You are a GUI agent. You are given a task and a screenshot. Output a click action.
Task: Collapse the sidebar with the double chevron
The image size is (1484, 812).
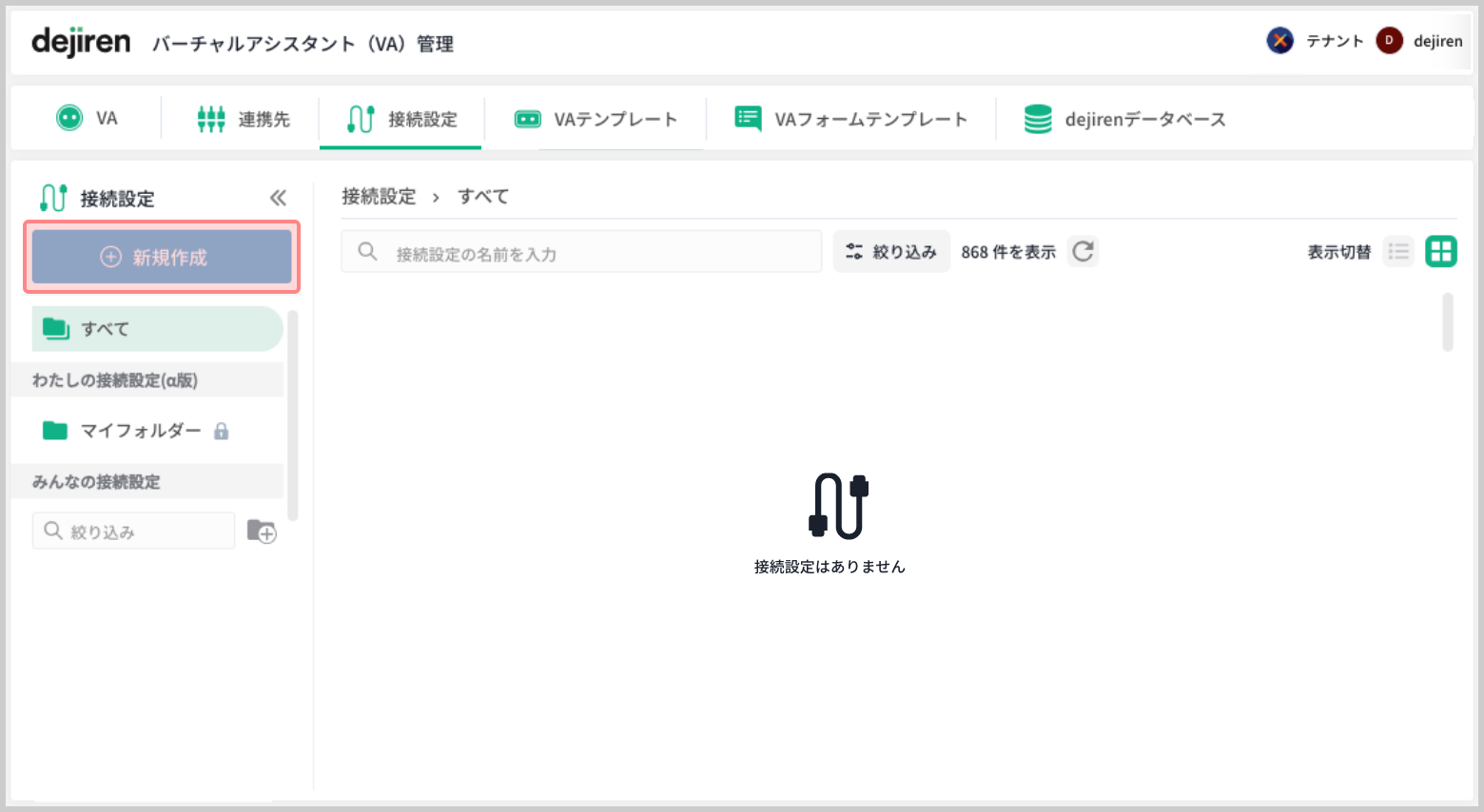coord(278,198)
